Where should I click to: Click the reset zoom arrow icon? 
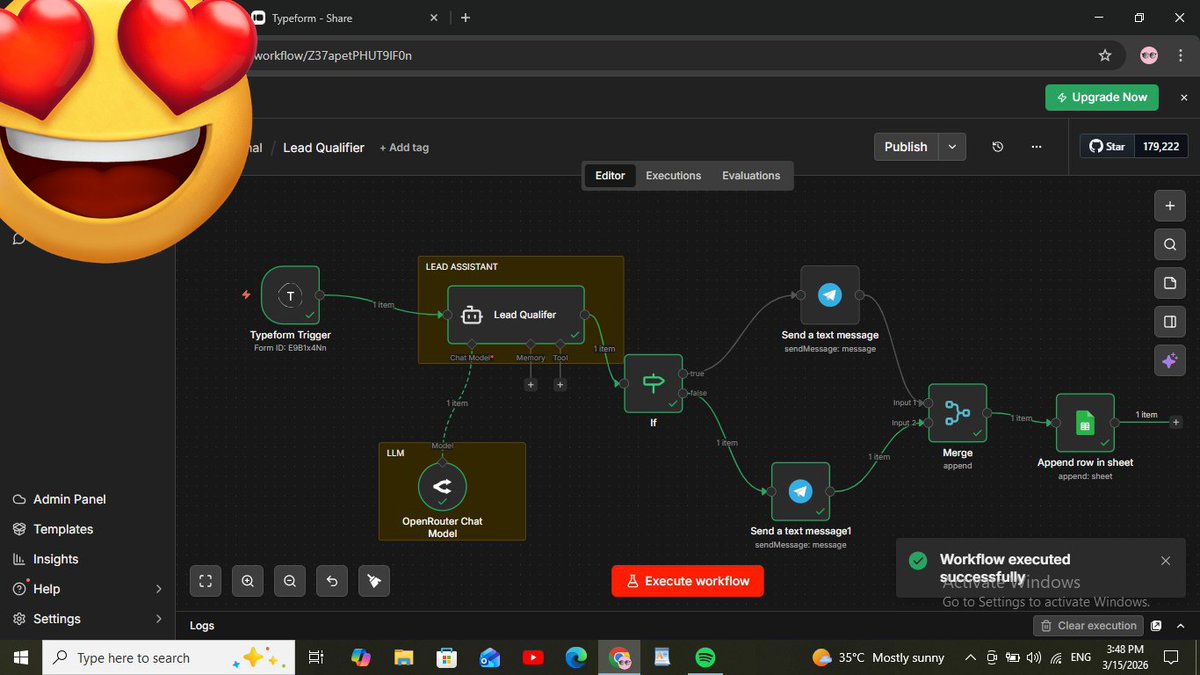332,580
